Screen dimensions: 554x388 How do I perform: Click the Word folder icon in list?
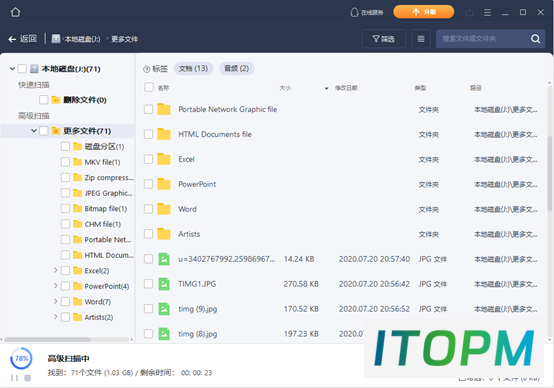click(164, 209)
